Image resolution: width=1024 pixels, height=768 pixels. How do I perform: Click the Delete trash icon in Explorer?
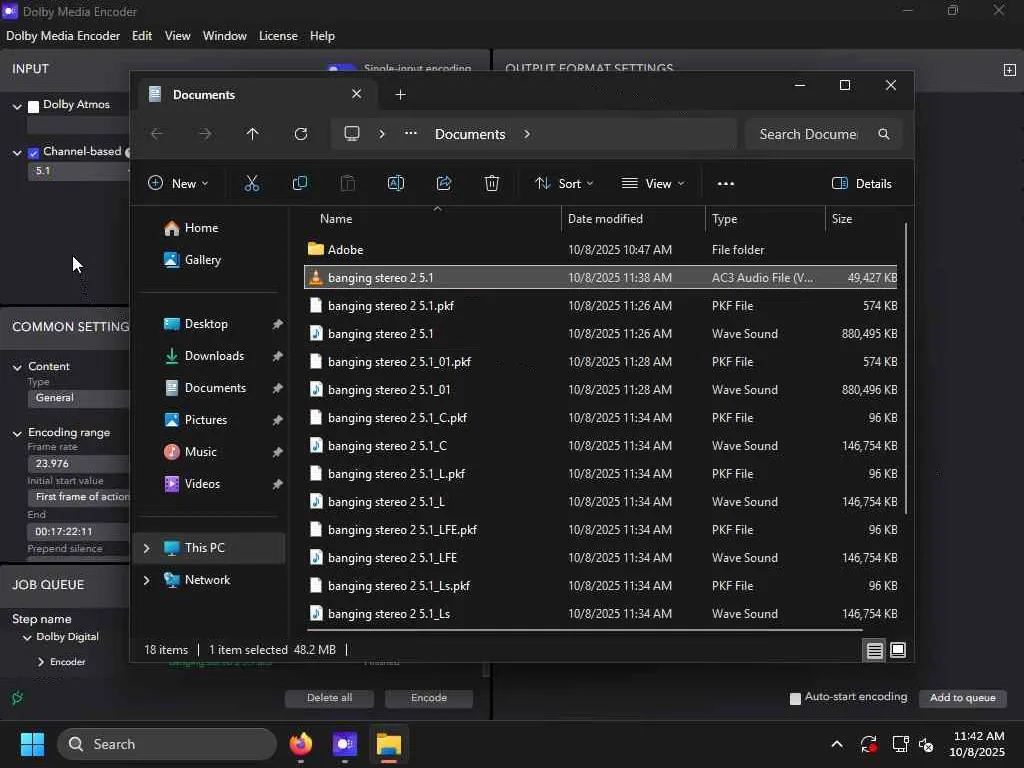(x=492, y=184)
